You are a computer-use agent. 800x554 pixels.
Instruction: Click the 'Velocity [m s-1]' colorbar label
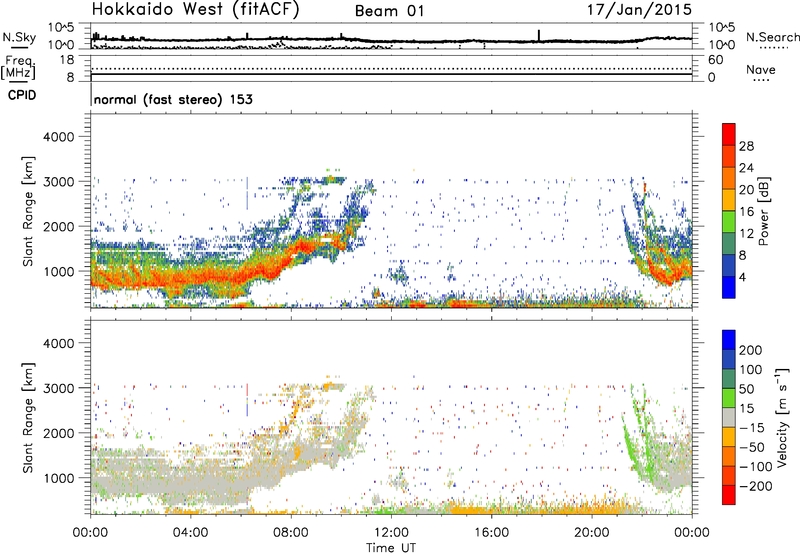(781, 417)
